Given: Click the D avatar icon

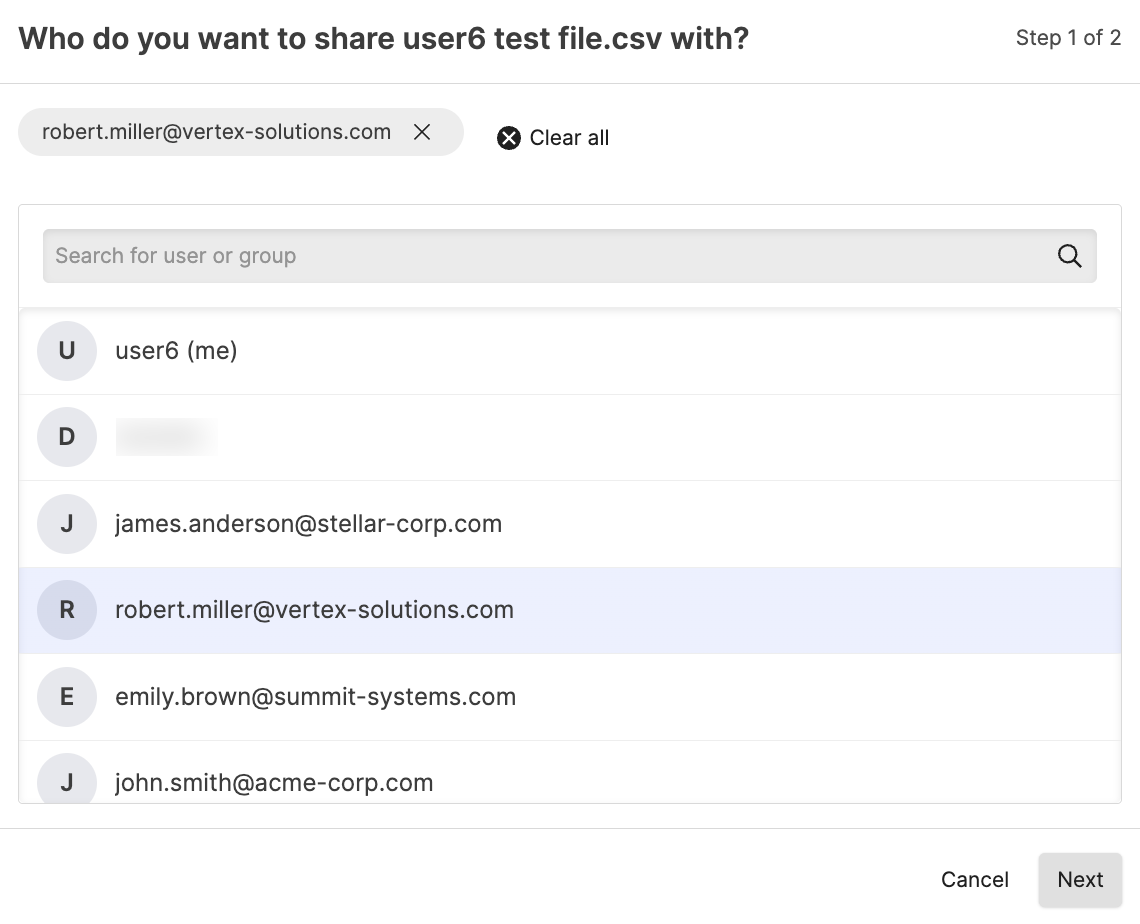Looking at the screenshot, I should (x=67, y=437).
